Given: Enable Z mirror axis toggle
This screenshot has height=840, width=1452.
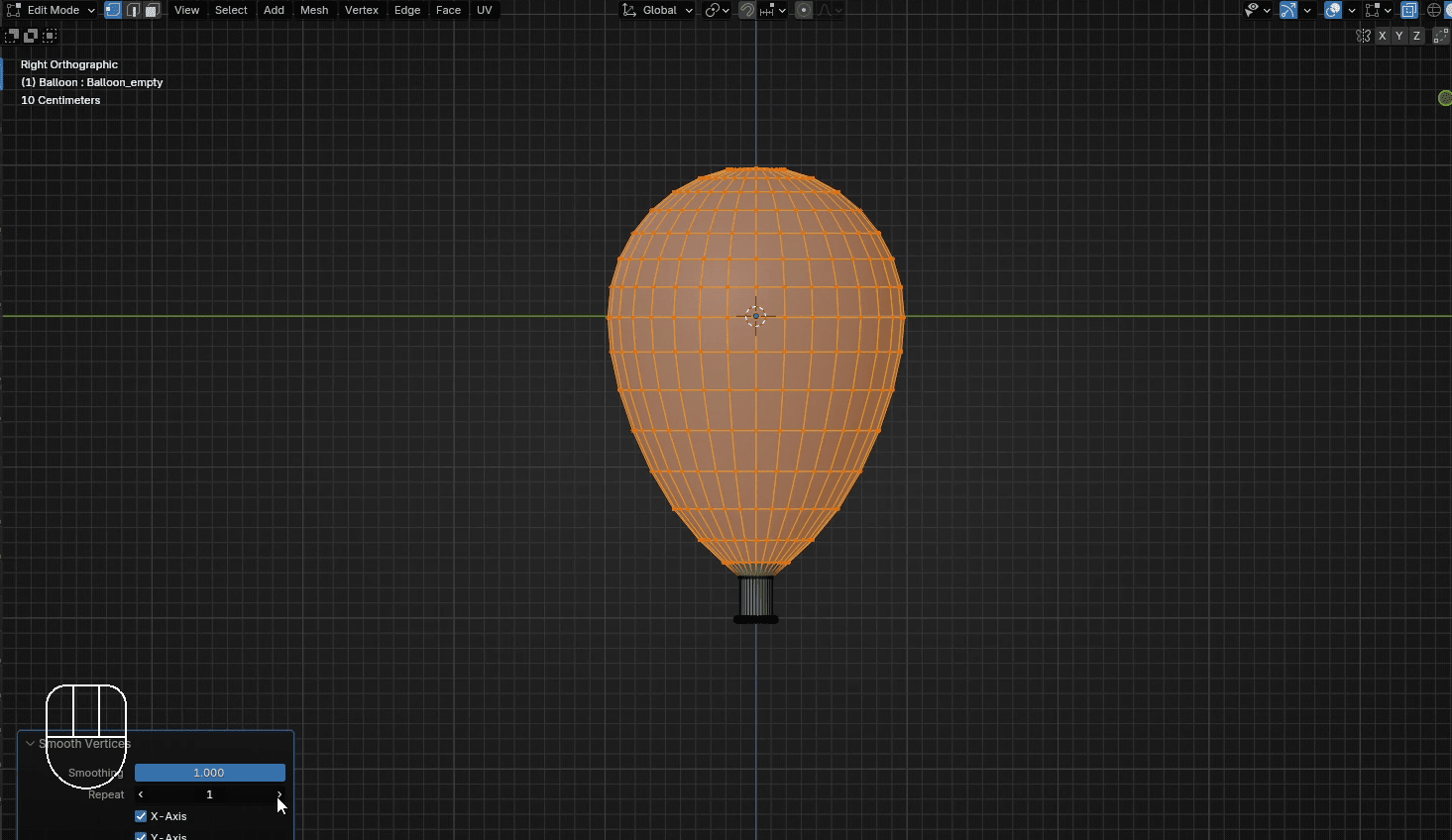Looking at the screenshot, I should pos(1416,36).
